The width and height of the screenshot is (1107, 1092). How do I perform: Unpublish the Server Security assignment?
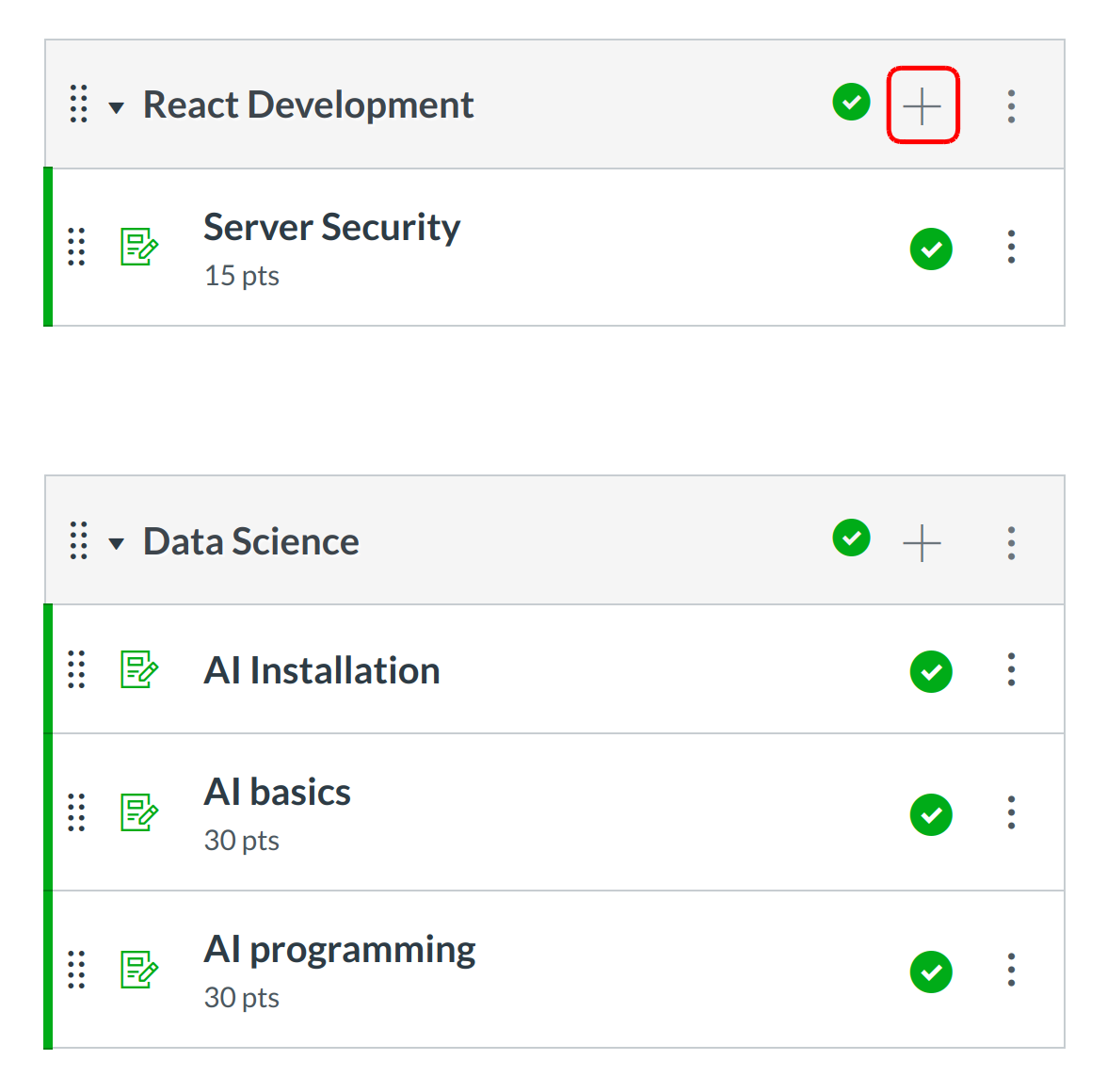click(931, 249)
